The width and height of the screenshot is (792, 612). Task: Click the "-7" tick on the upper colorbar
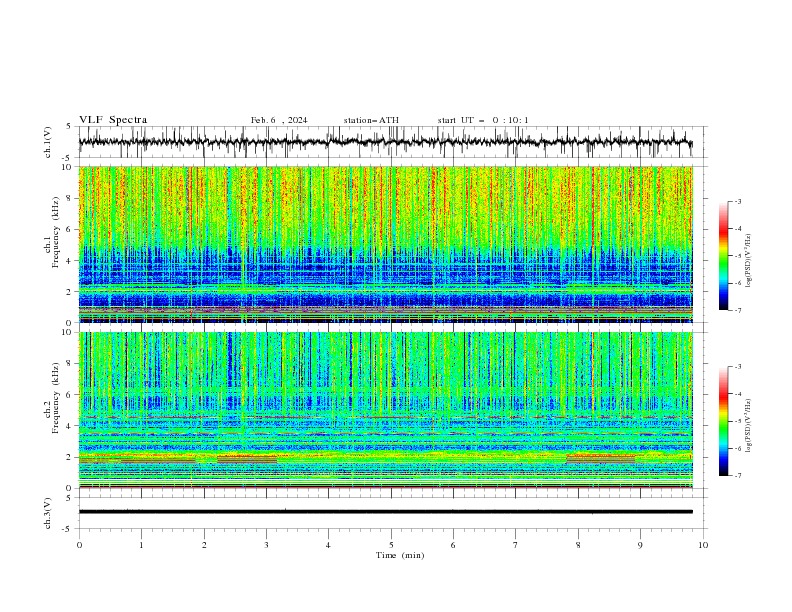click(737, 310)
